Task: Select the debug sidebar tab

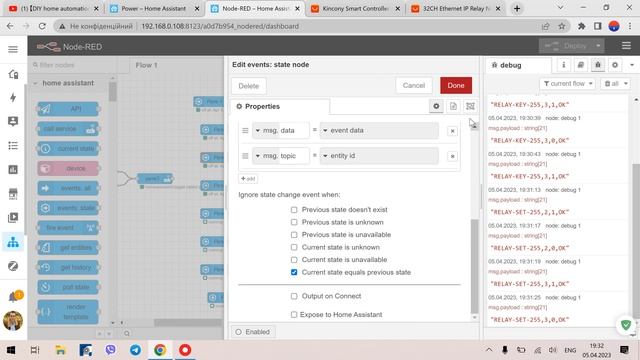Action: (518, 65)
